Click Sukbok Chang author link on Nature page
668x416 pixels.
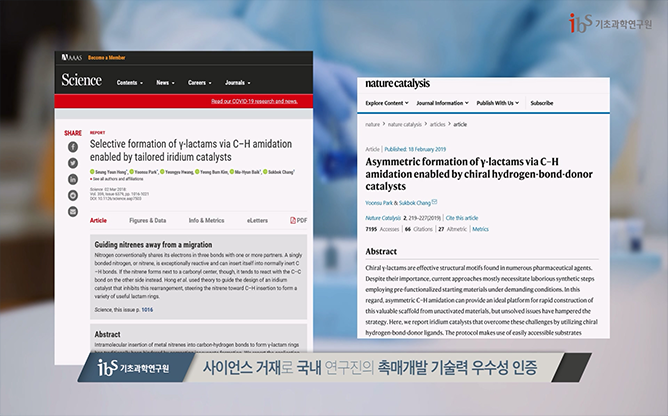(x=415, y=203)
